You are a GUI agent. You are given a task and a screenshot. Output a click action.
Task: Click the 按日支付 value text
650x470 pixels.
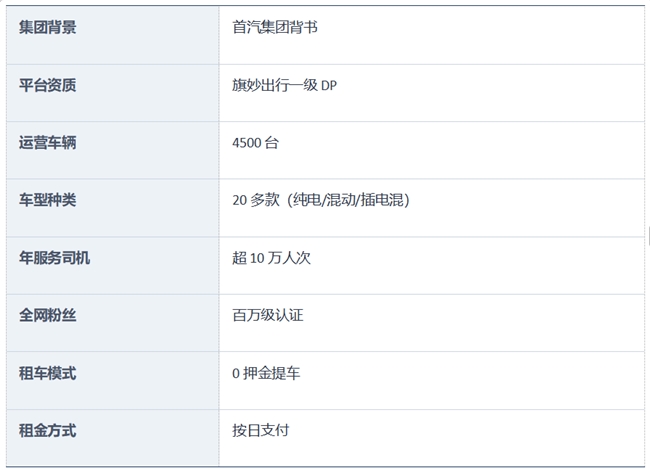(x=260, y=430)
